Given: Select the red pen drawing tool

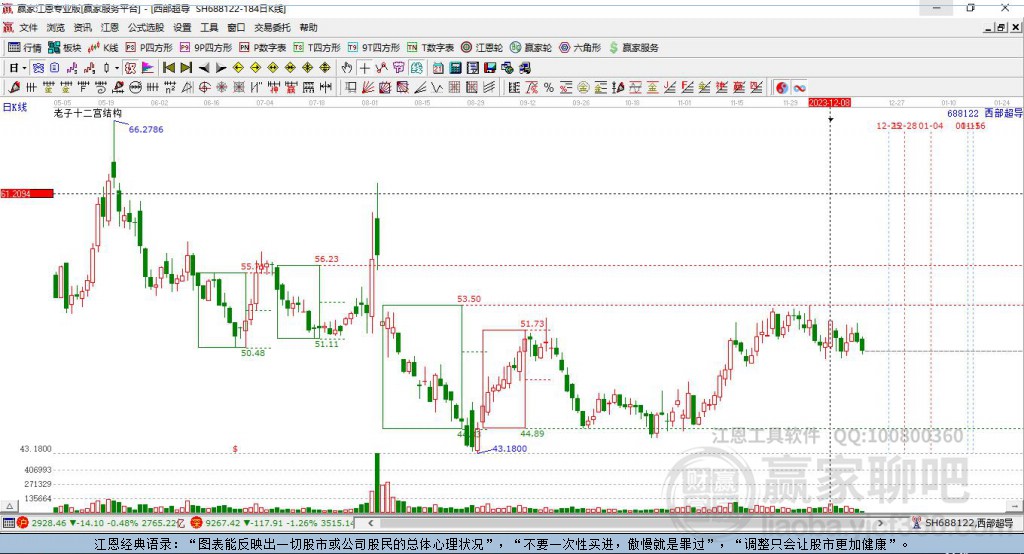Looking at the screenshot, I should (14, 88).
